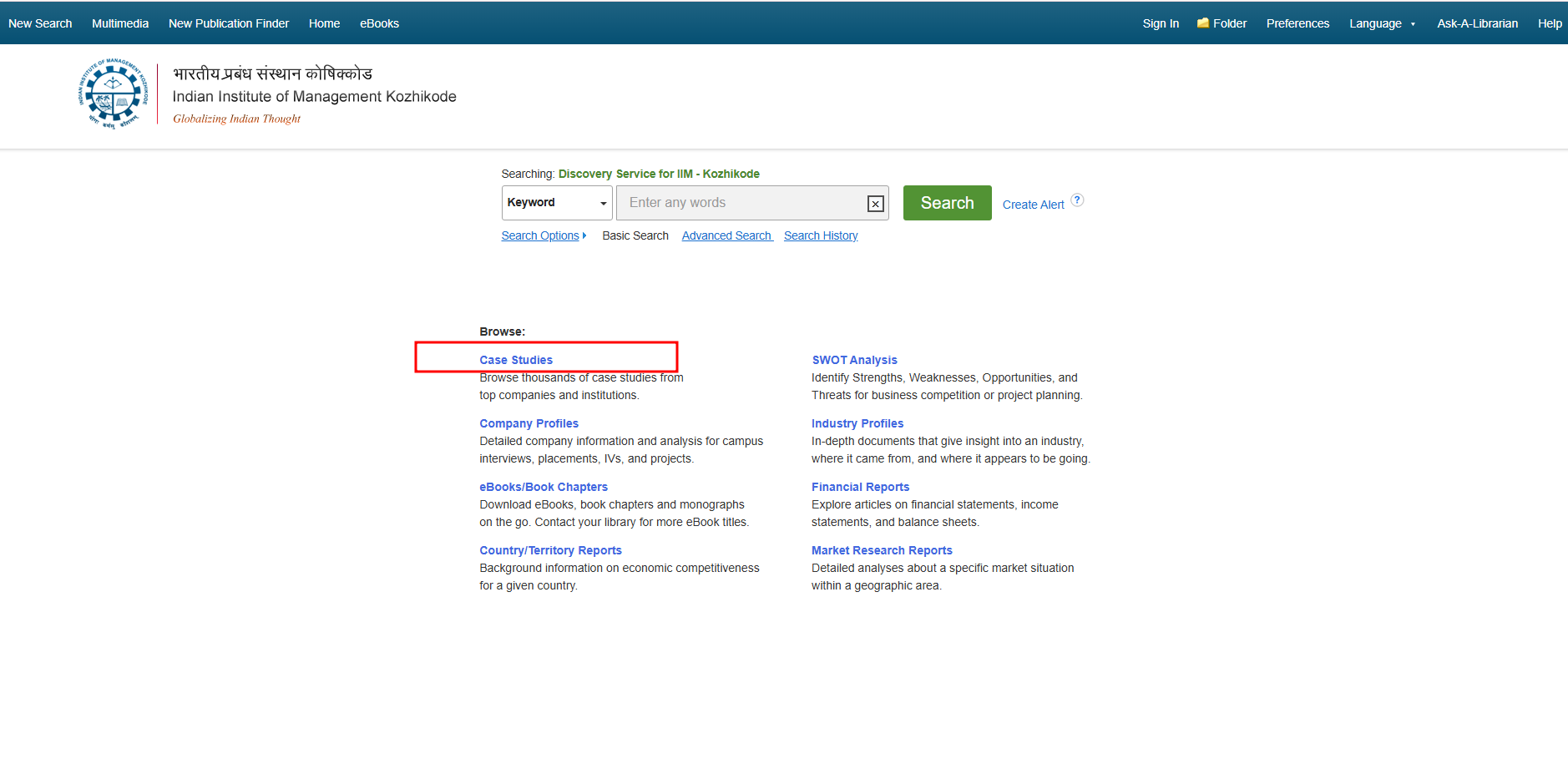The image size is (1568, 764).
Task: View Search History
Action: tap(821, 236)
